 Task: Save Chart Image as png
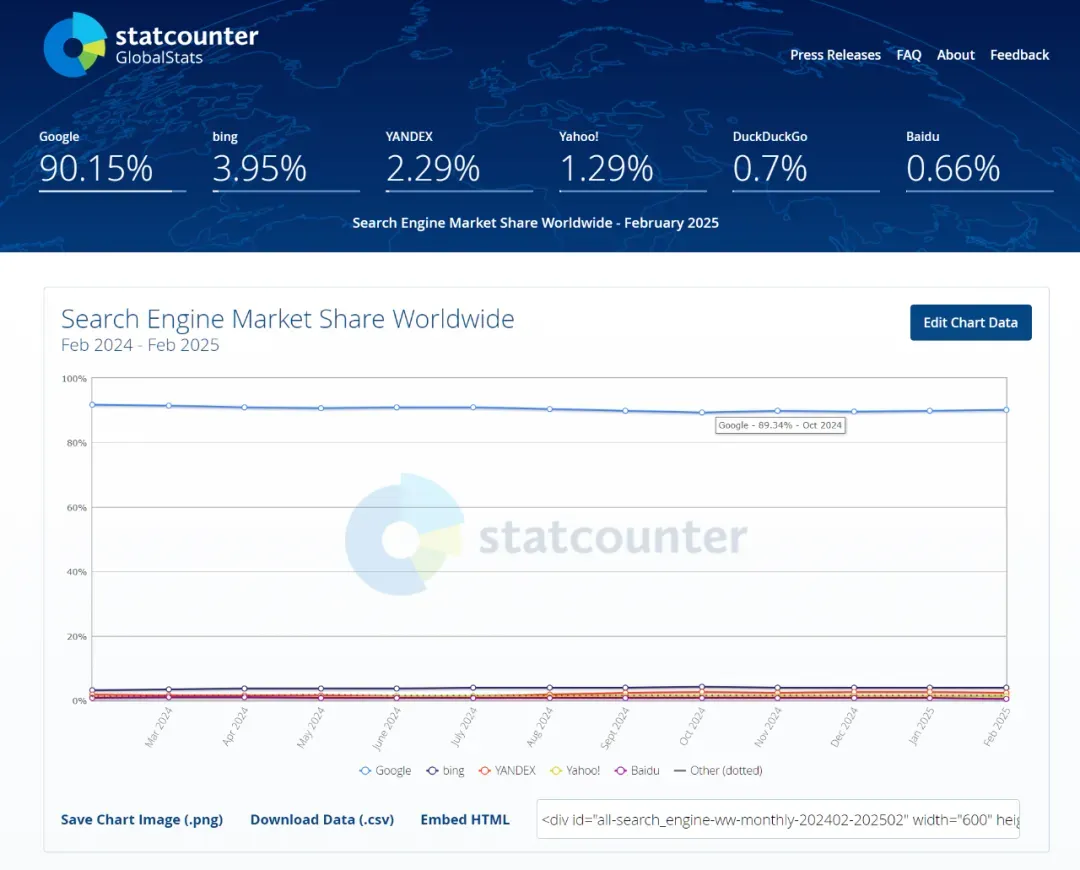pos(142,820)
